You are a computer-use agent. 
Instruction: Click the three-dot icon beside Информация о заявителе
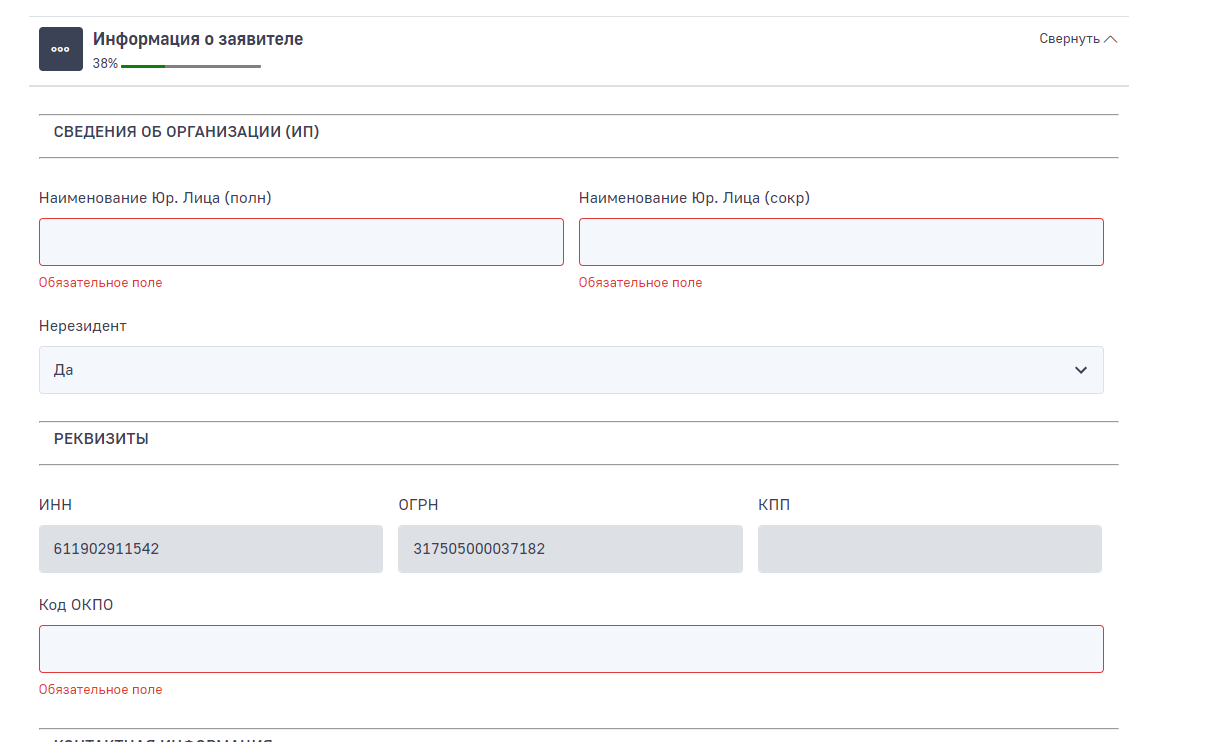(x=61, y=49)
